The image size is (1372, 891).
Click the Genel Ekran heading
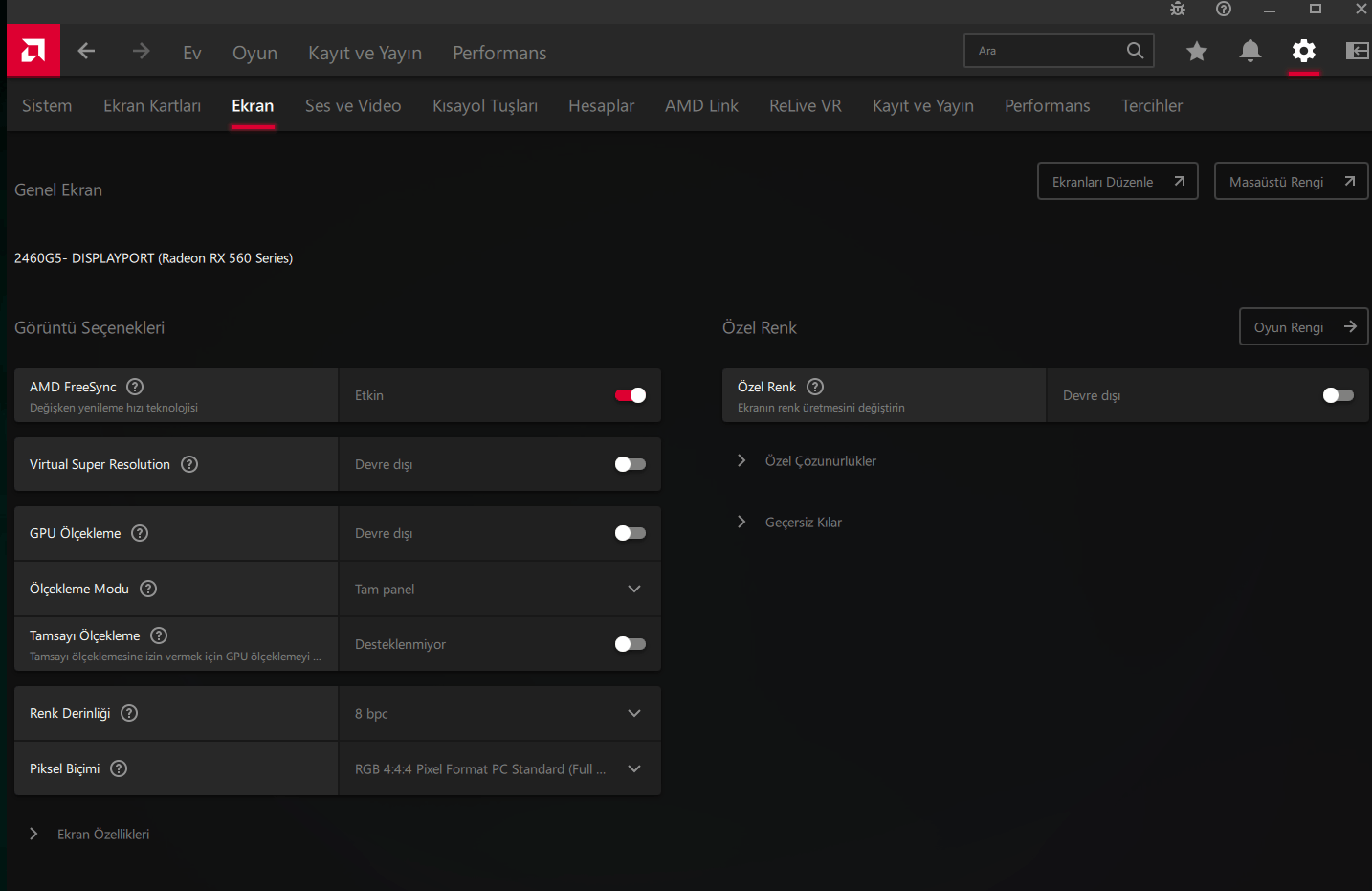[x=58, y=189]
